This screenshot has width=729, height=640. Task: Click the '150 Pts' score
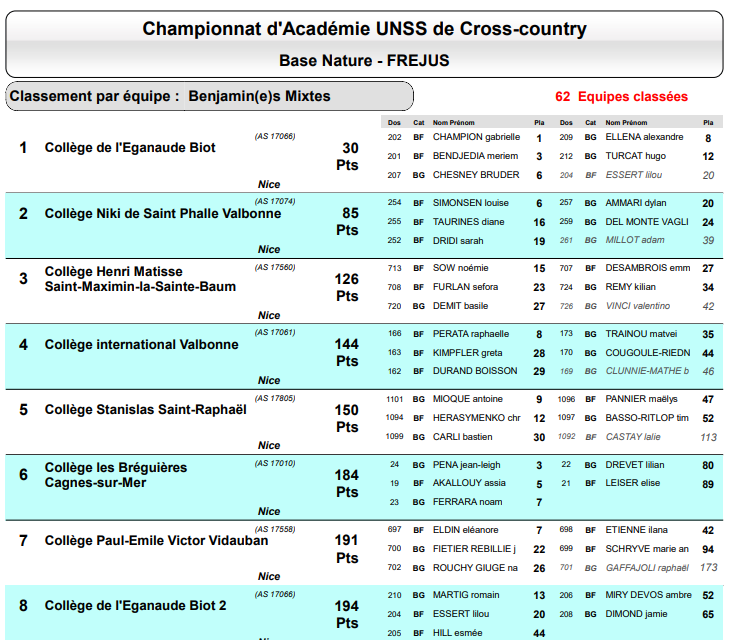(x=347, y=419)
